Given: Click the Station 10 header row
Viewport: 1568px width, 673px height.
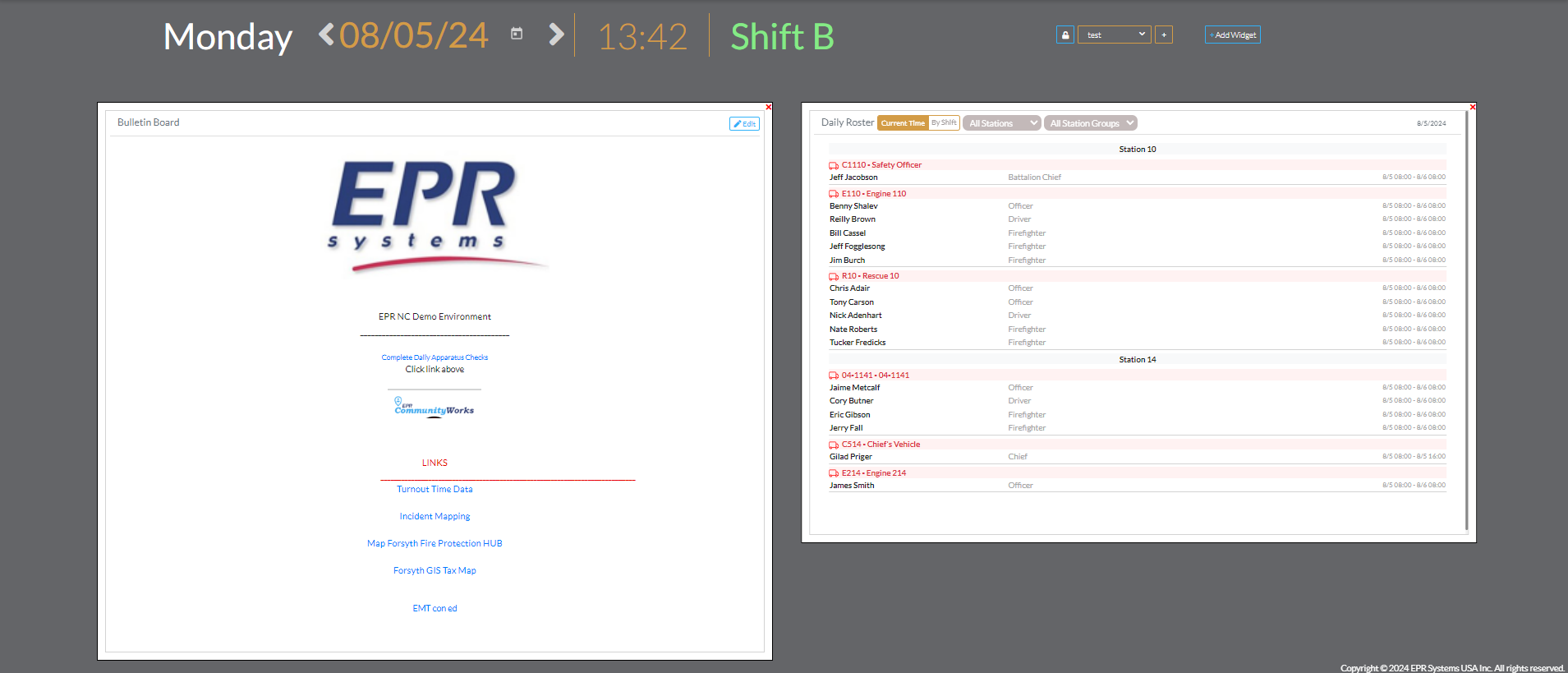Looking at the screenshot, I should pyautogui.click(x=1138, y=150).
